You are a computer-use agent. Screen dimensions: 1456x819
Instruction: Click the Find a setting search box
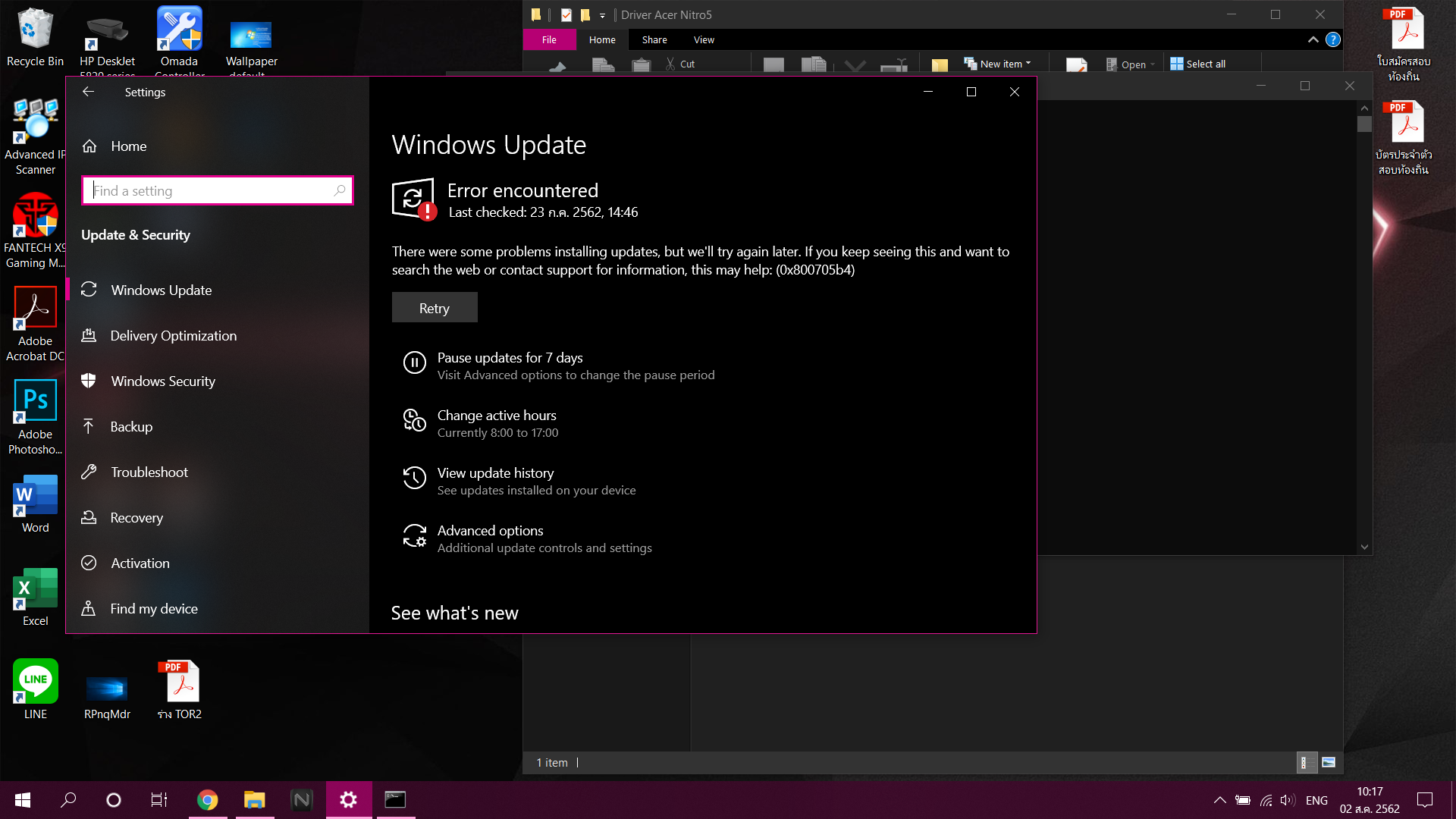[x=217, y=191]
